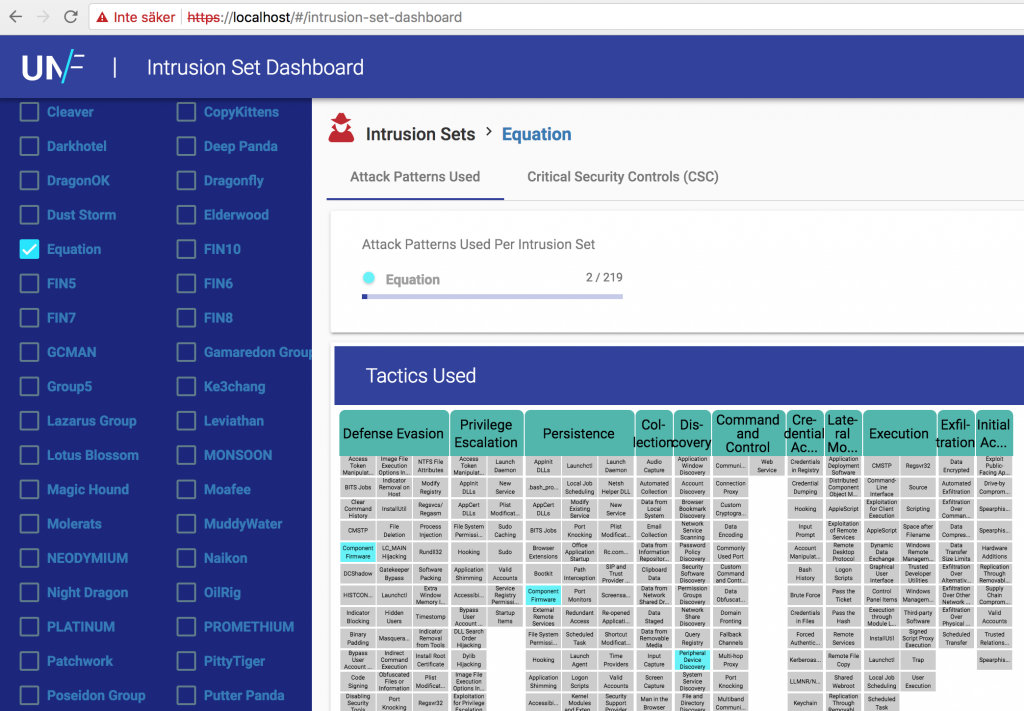
Task: Click the red Intrusion Sets hacker icon
Action: pos(341,129)
